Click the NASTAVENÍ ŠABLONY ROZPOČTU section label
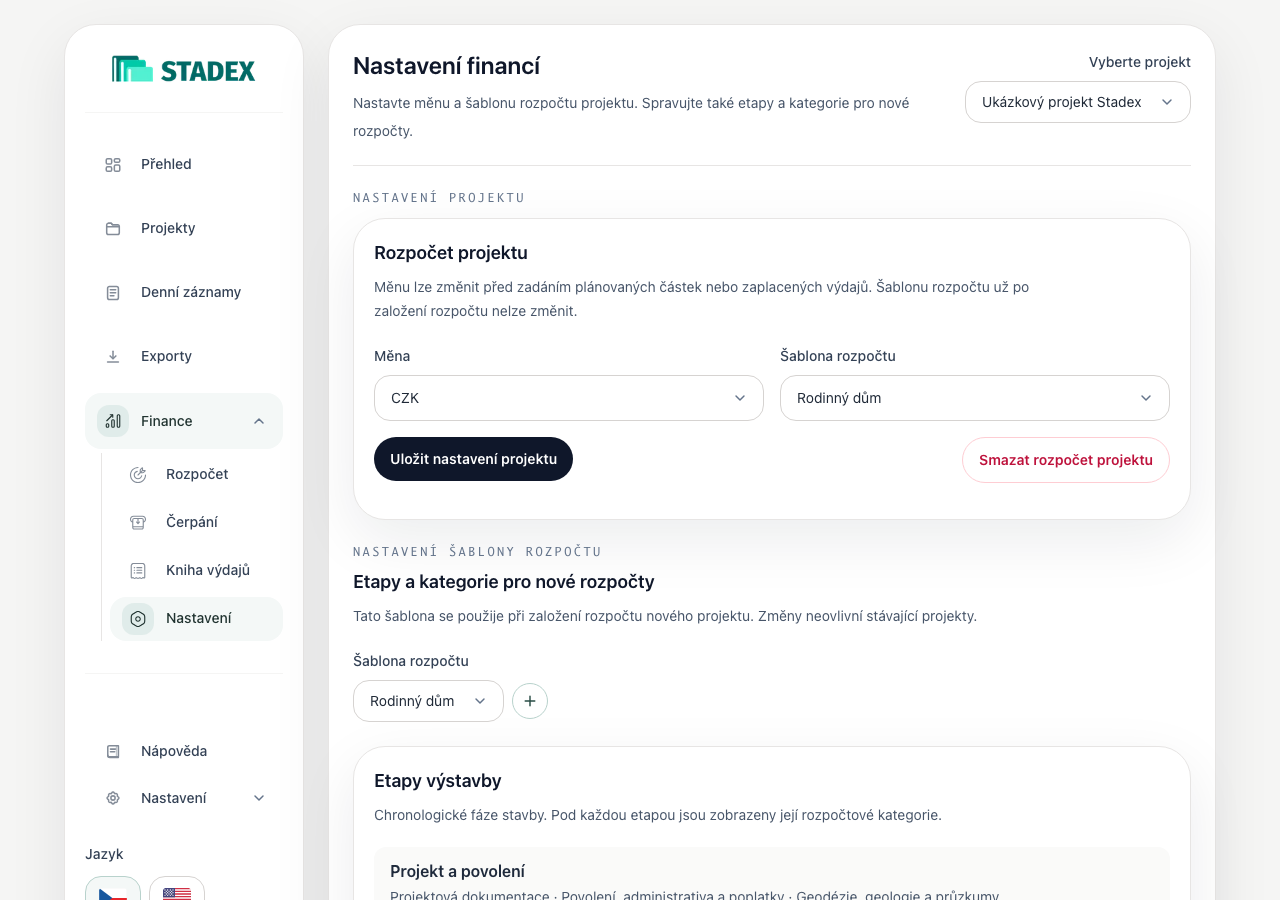 478,552
